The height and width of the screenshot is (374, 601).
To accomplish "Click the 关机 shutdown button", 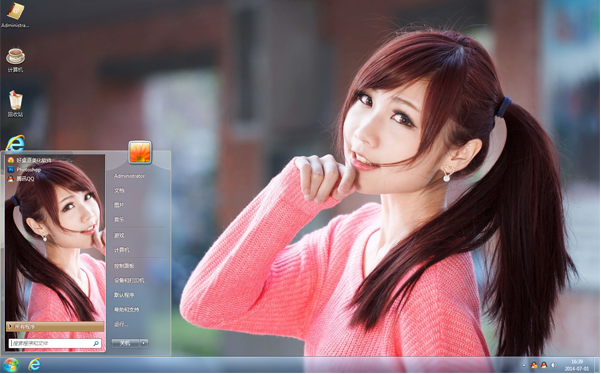I will pos(125,343).
